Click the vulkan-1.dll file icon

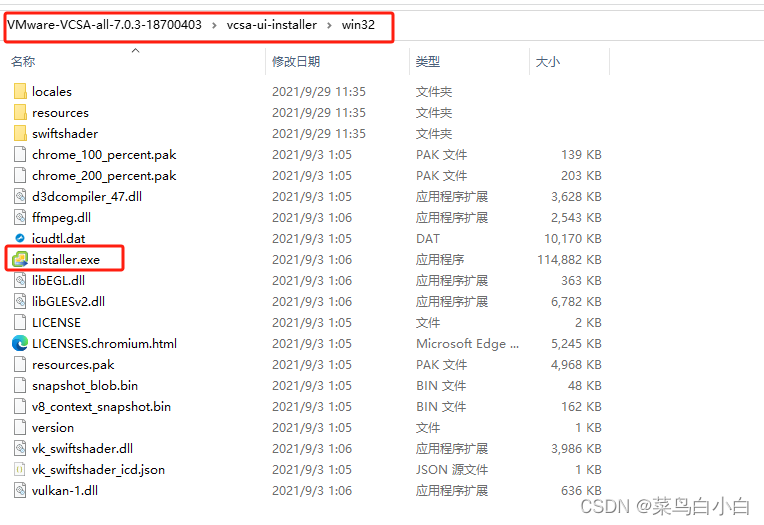20,490
